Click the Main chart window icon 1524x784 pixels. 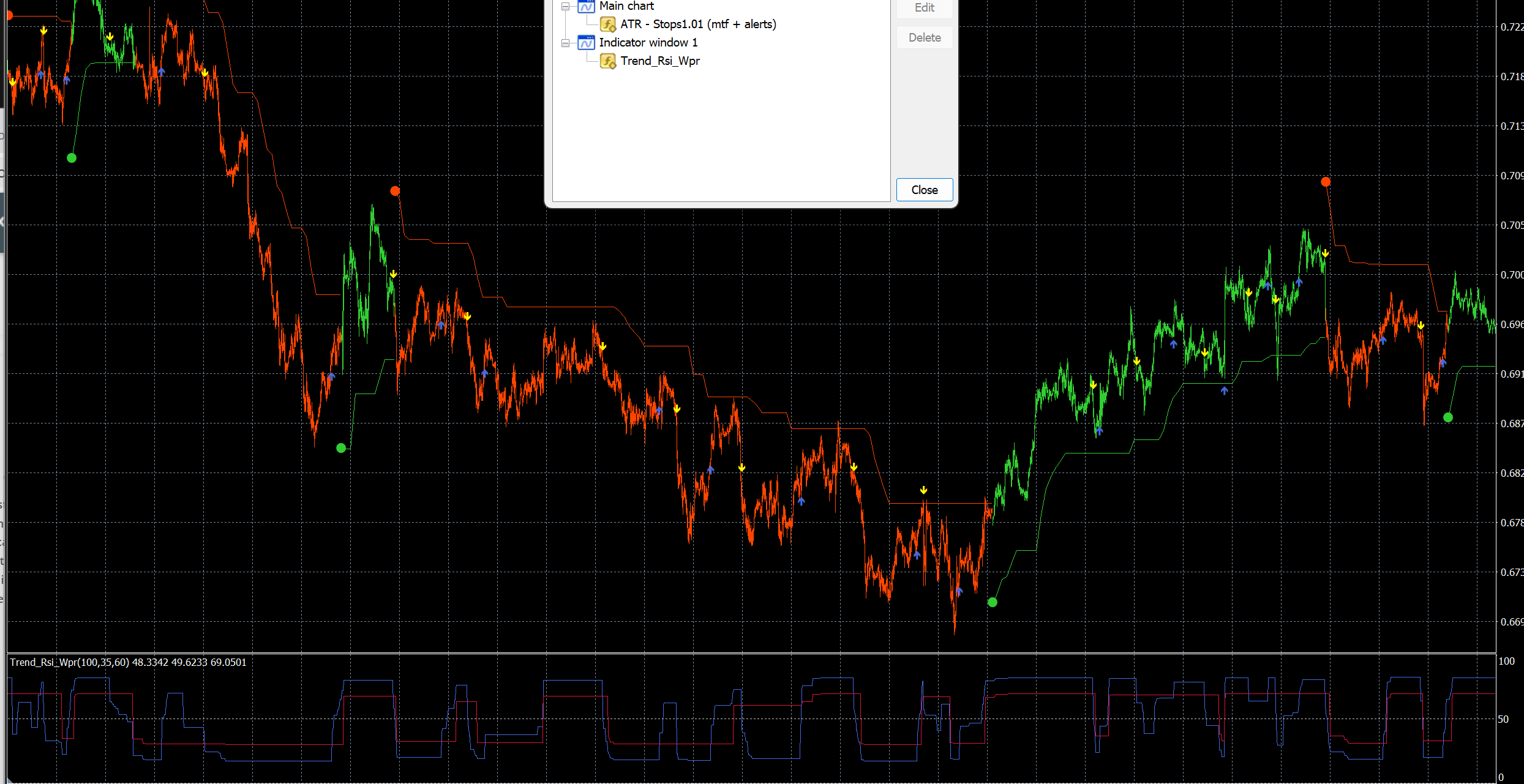(x=586, y=7)
